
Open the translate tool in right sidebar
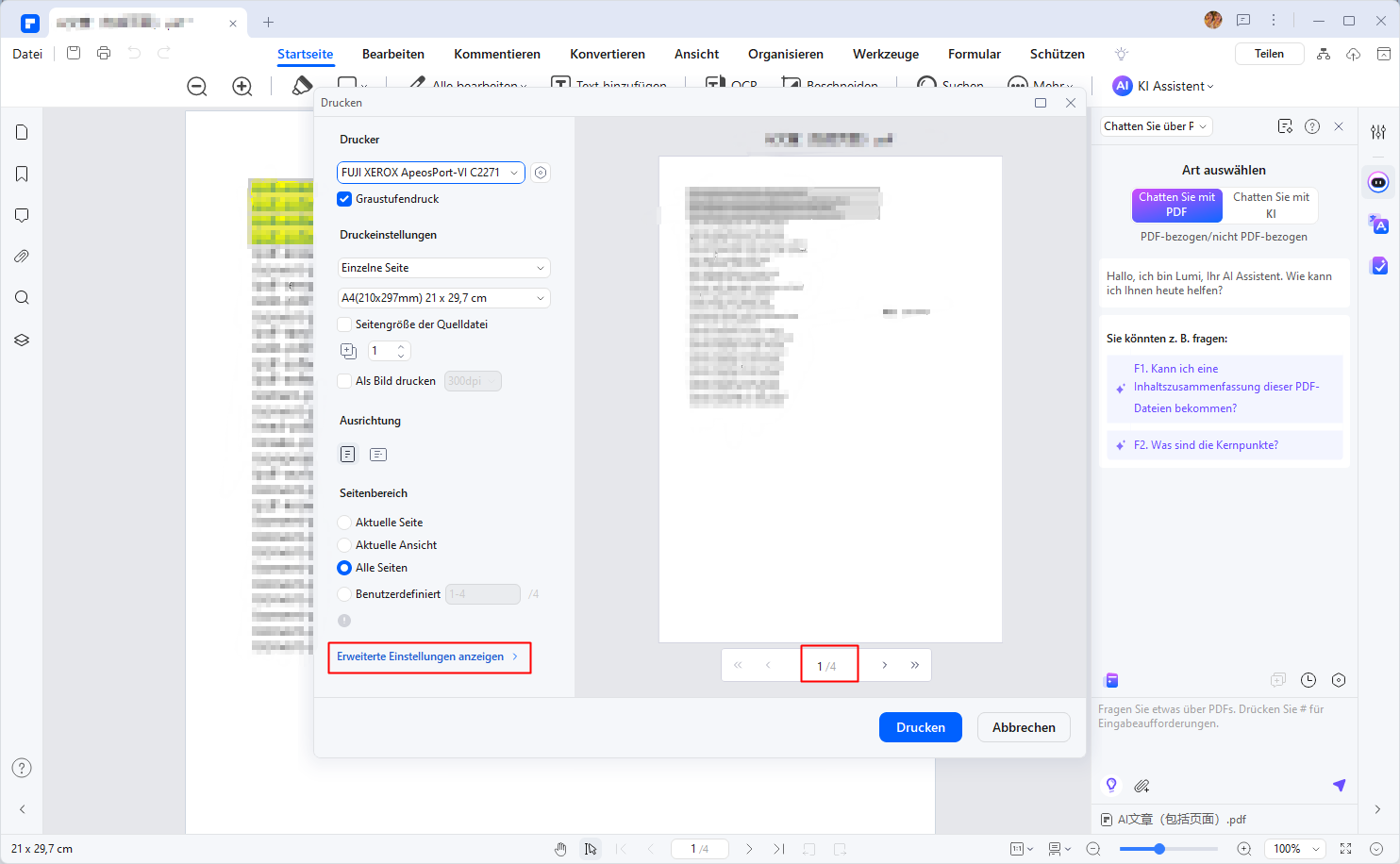(x=1378, y=224)
